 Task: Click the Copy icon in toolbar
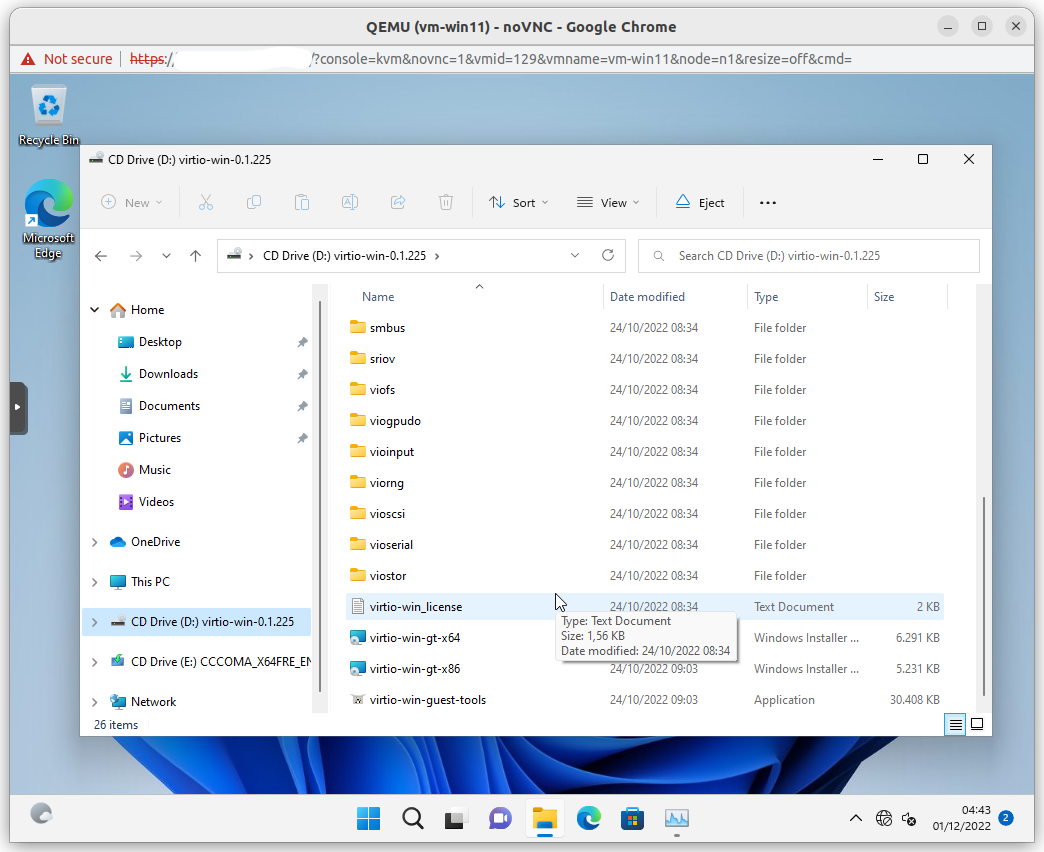(x=254, y=202)
